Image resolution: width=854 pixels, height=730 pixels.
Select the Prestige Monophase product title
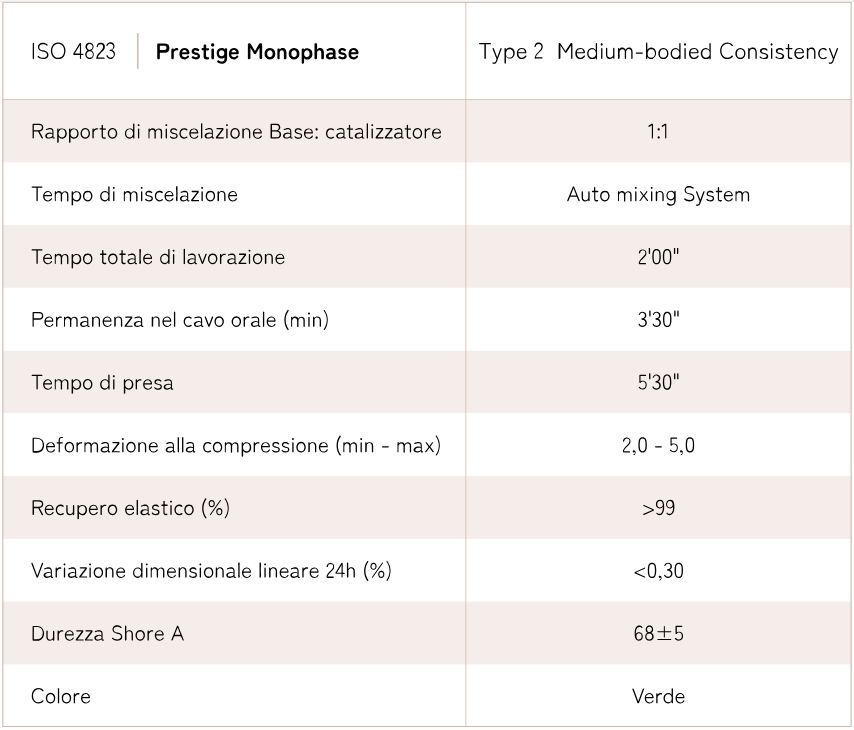(257, 52)
